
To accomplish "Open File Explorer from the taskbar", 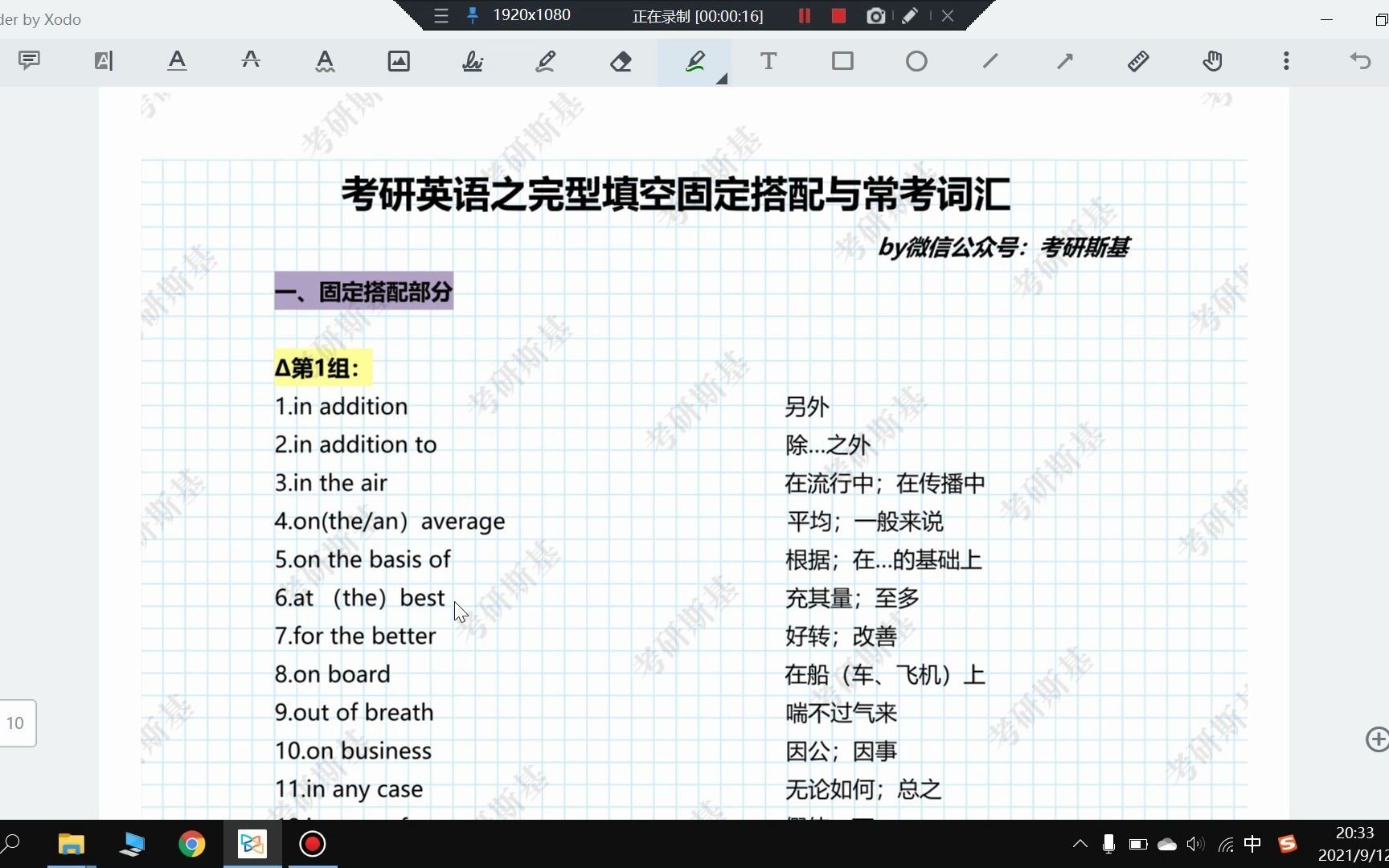I will coord(72,844).
